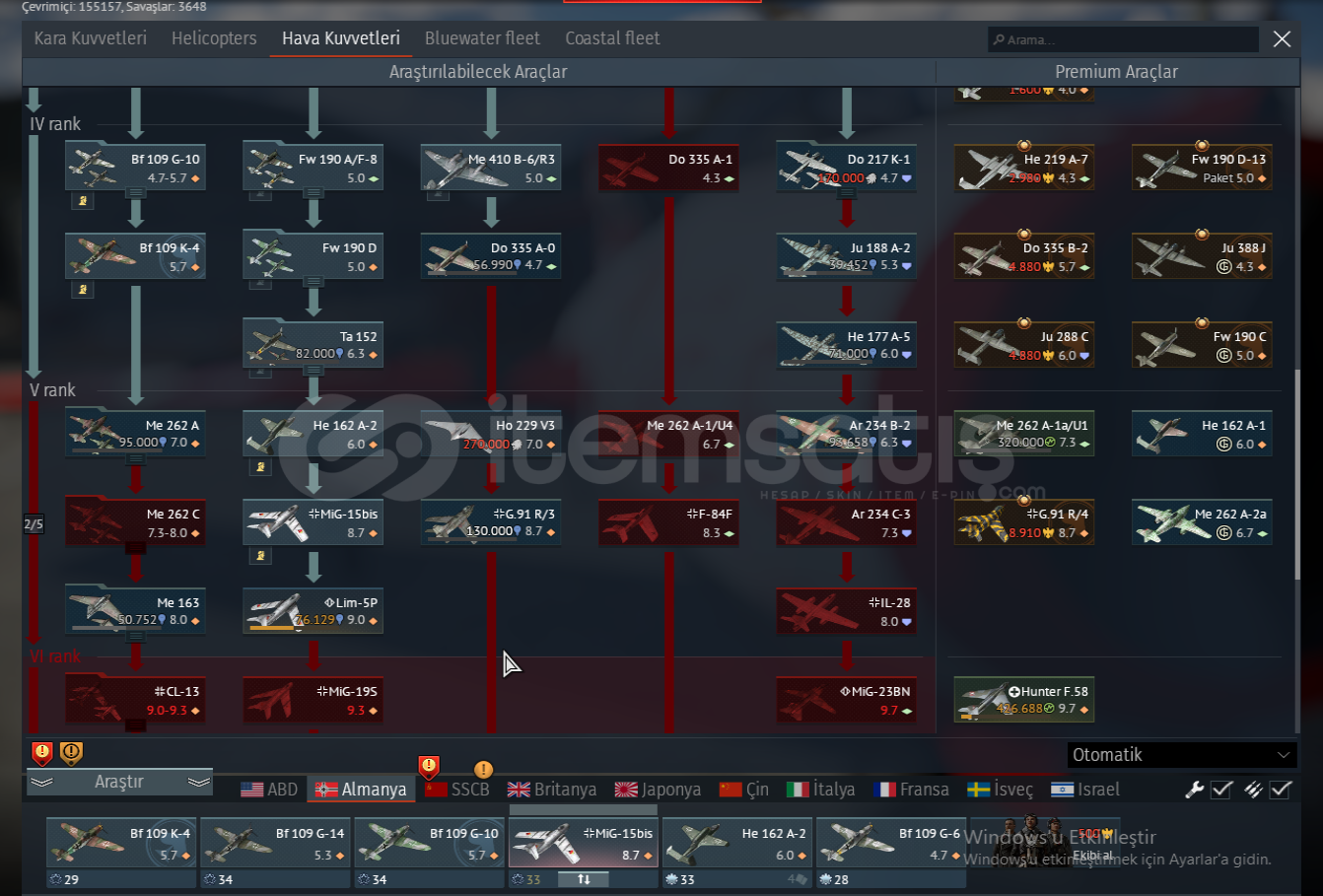Image resolution: width=1323 pixels, height=896 pixels.
Task: Select the SSCB nation tab
Action: point(457,790)
